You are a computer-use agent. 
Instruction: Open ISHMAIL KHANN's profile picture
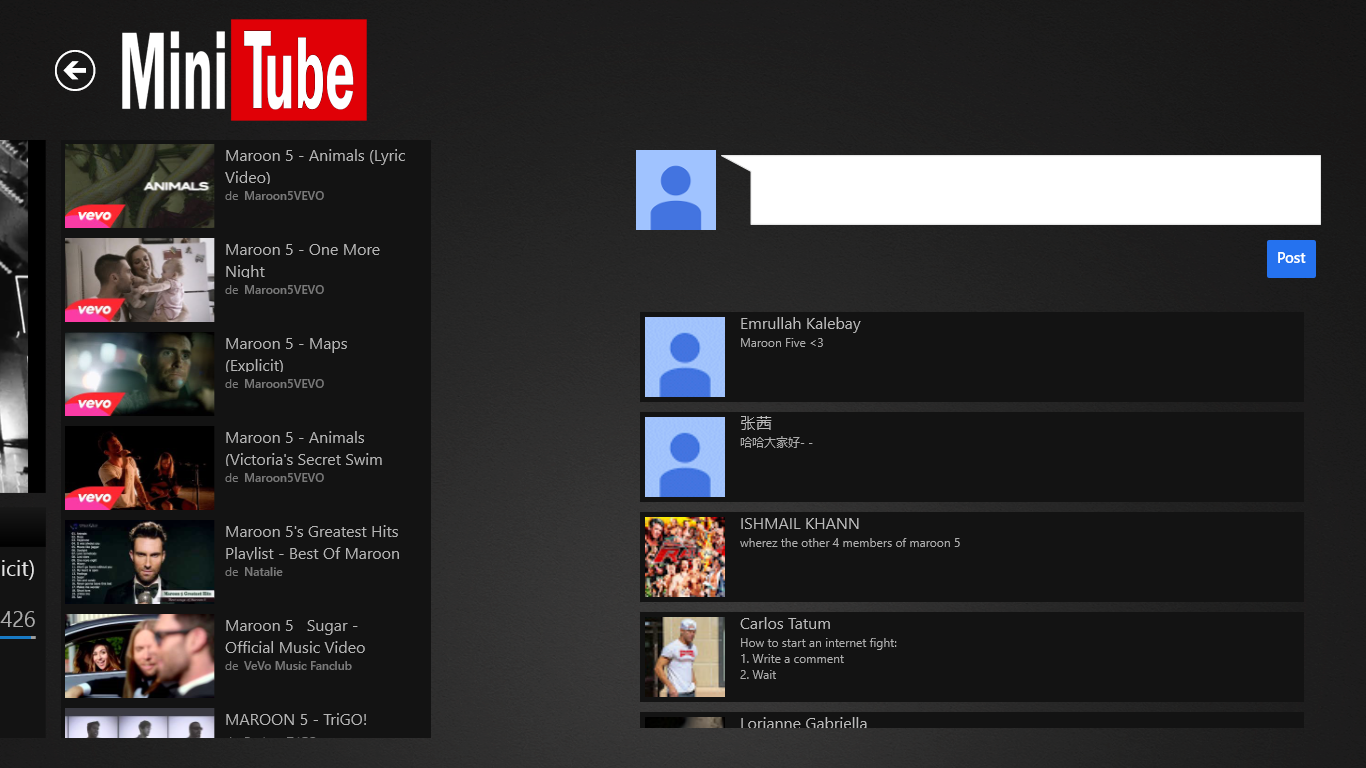tap(685, 557)
